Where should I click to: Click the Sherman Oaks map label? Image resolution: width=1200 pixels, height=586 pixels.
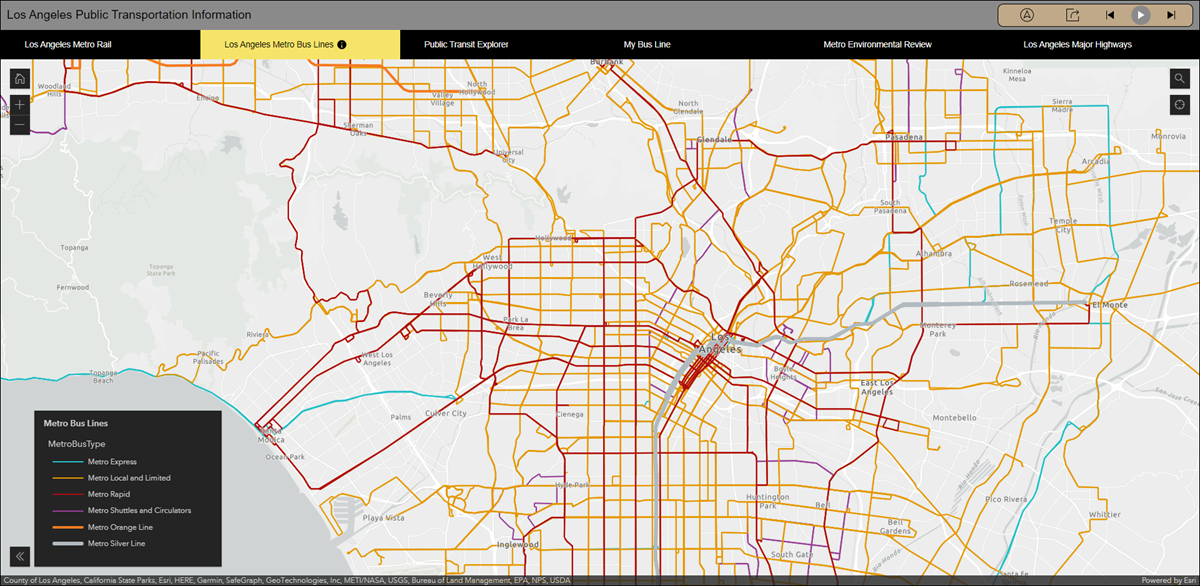(358, 130)
